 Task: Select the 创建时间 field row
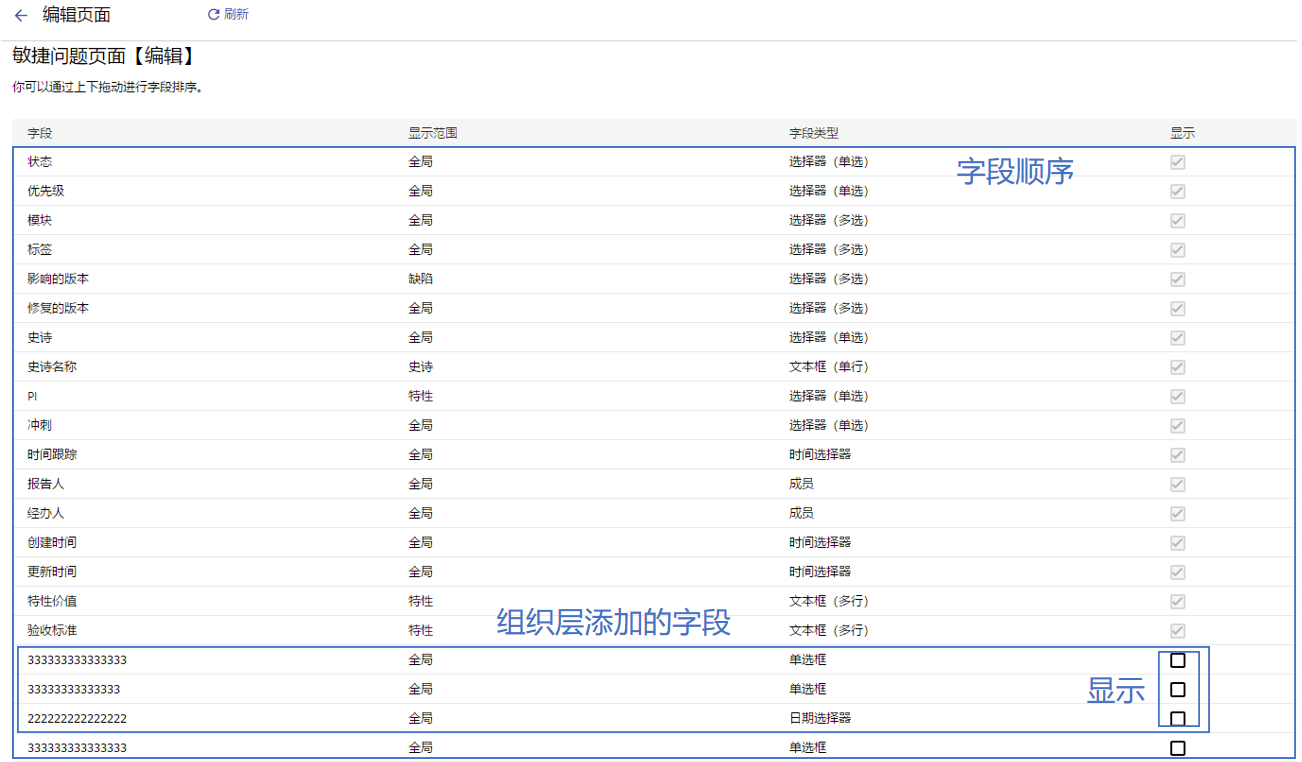[x=52, y=543]
